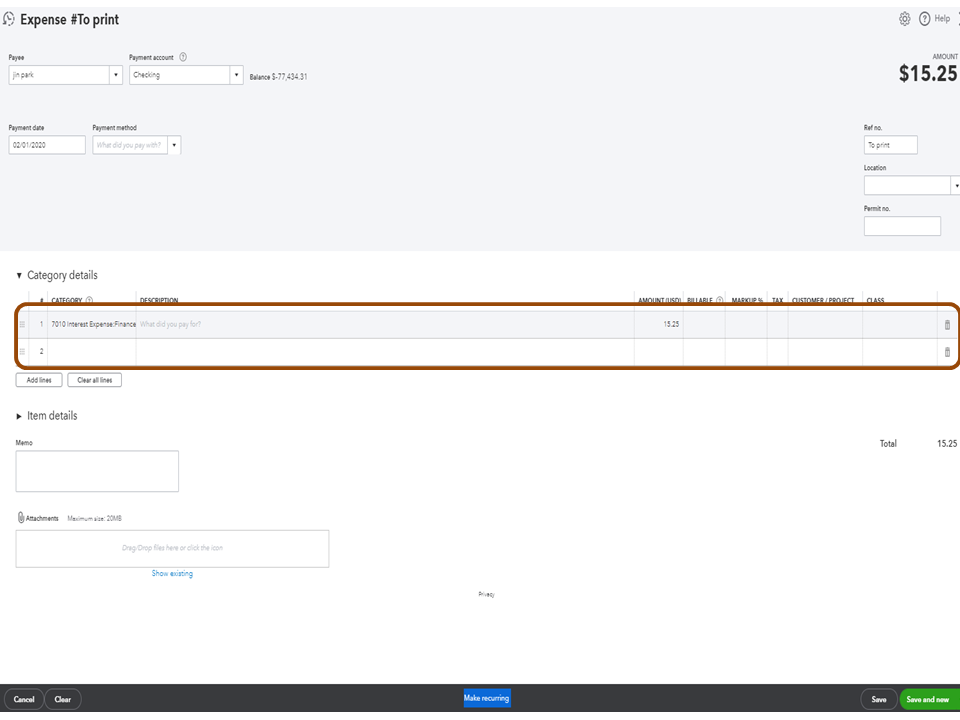Image resolution: width=960 pixels, height=720 pixels.
Task: Click the Help question mark icon
Action: click(924, 19)
